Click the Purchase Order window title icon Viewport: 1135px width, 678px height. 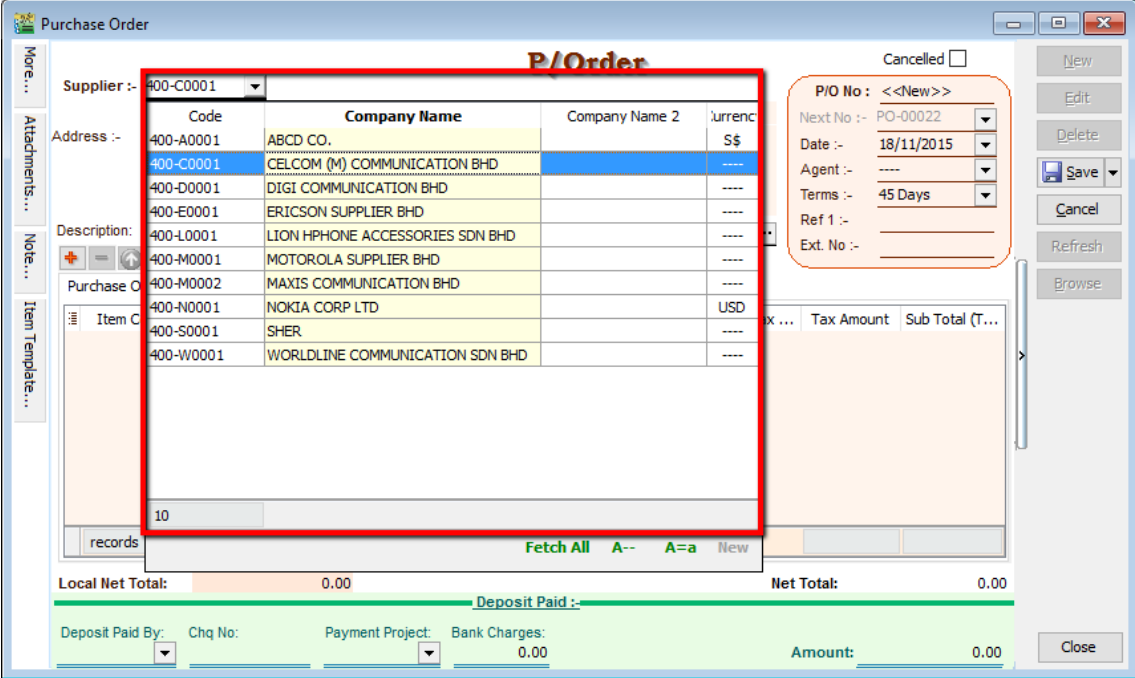pos(24,23)
